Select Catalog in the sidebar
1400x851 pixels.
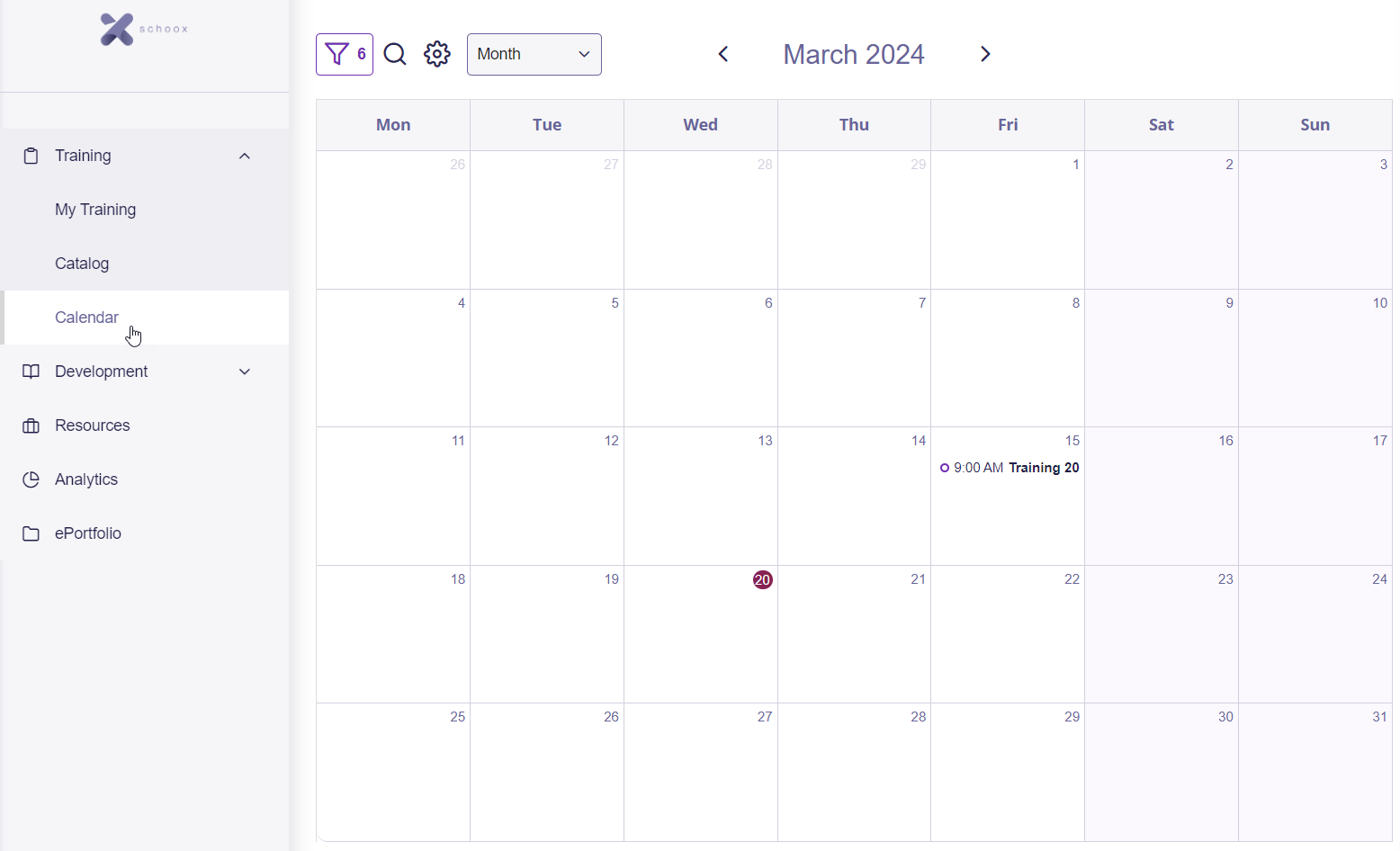point(82,264)
